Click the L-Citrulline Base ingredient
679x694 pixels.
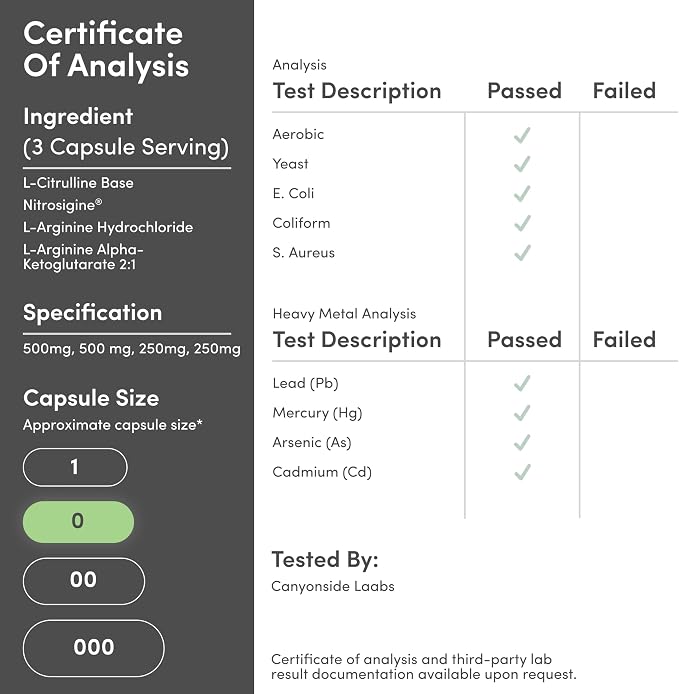[78, 183]
